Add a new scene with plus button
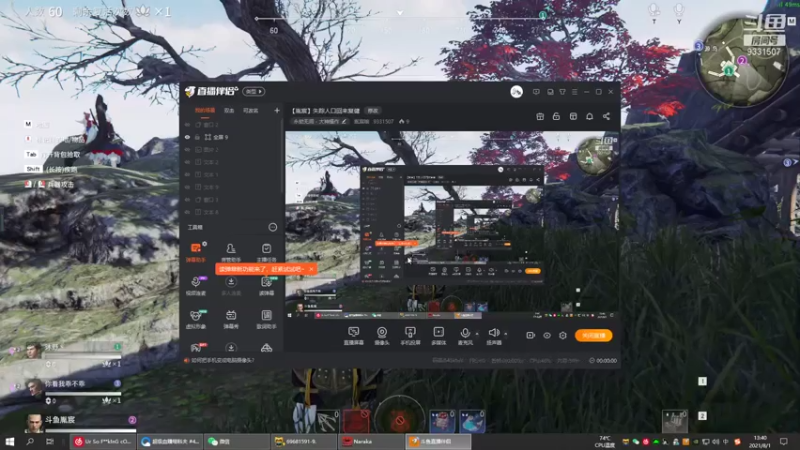This screenshot has height=450, width=800. pos(277,110)
